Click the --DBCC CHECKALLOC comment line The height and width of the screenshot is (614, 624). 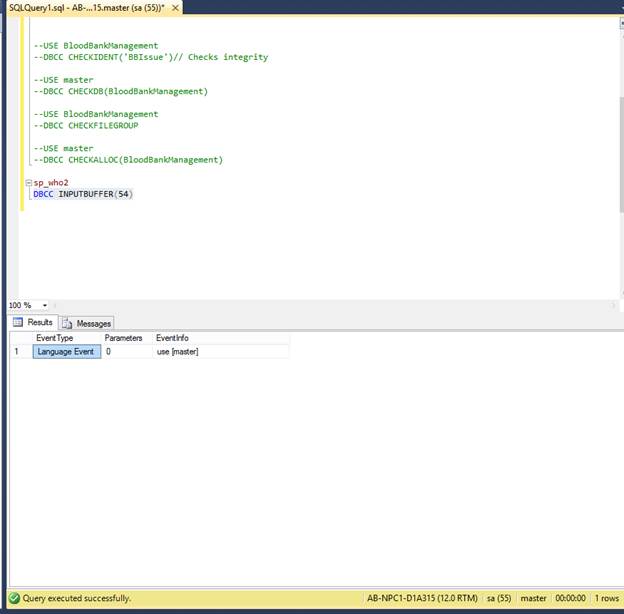pyautogui.click(x=128, y=160)
